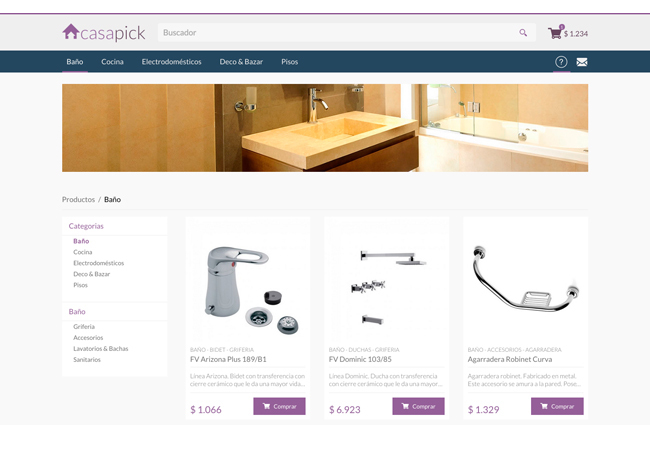Select Grifería subcategory in sidebar

click(x=84, y=327)
